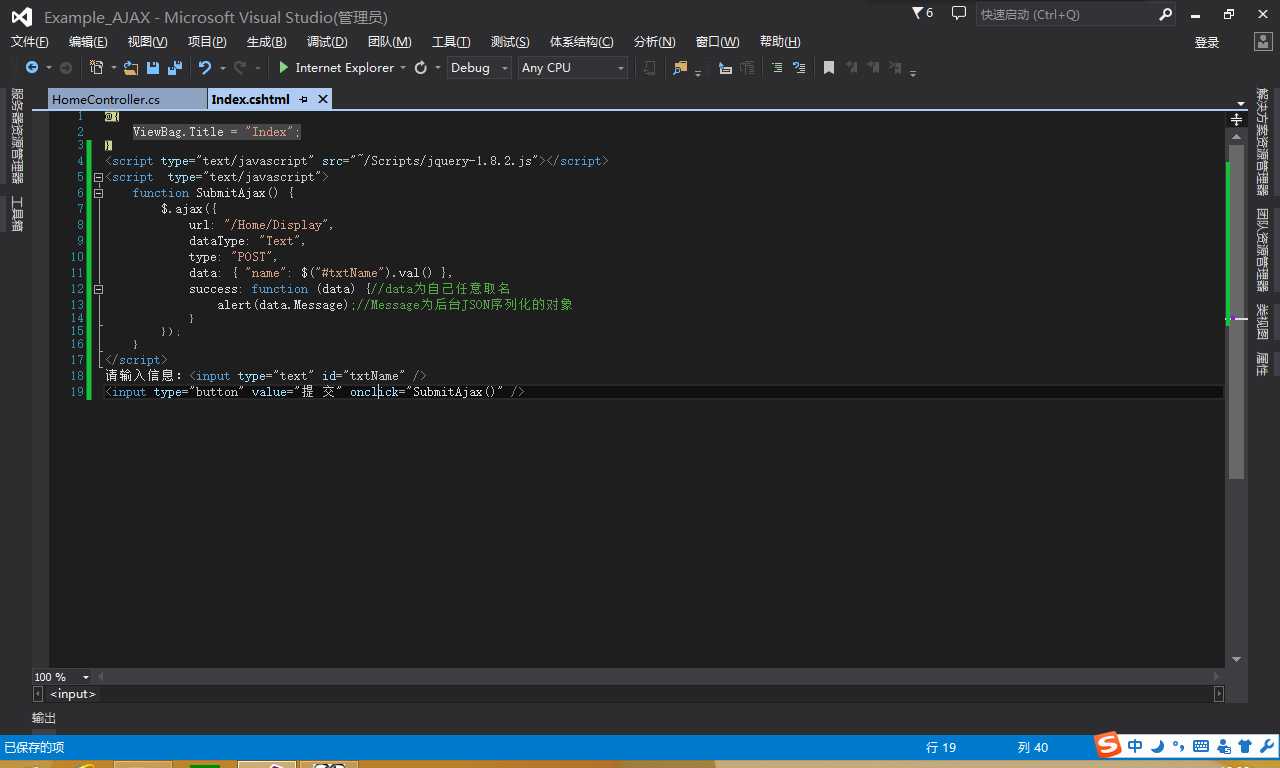Viewport: 1280px width, 768px height.
Task: Open the New Project dropdown arrow
Action: 113,68
